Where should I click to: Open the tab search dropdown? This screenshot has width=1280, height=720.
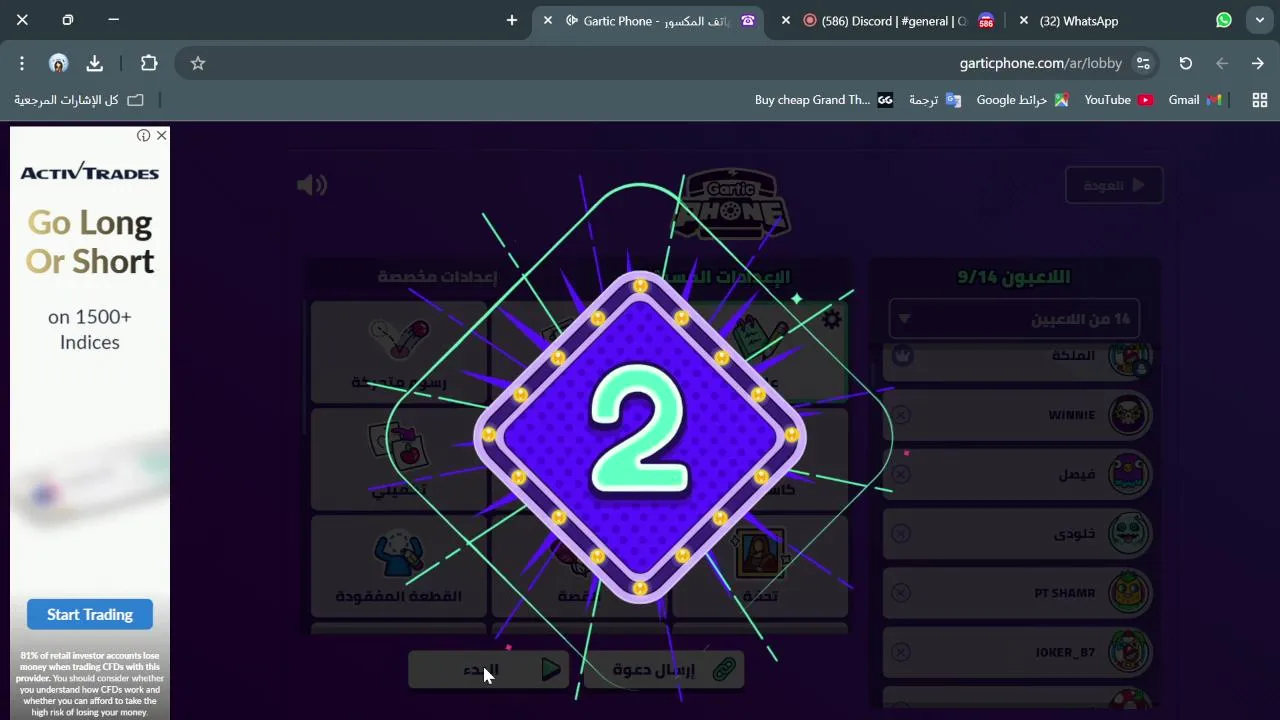[x=1260, y=20]
